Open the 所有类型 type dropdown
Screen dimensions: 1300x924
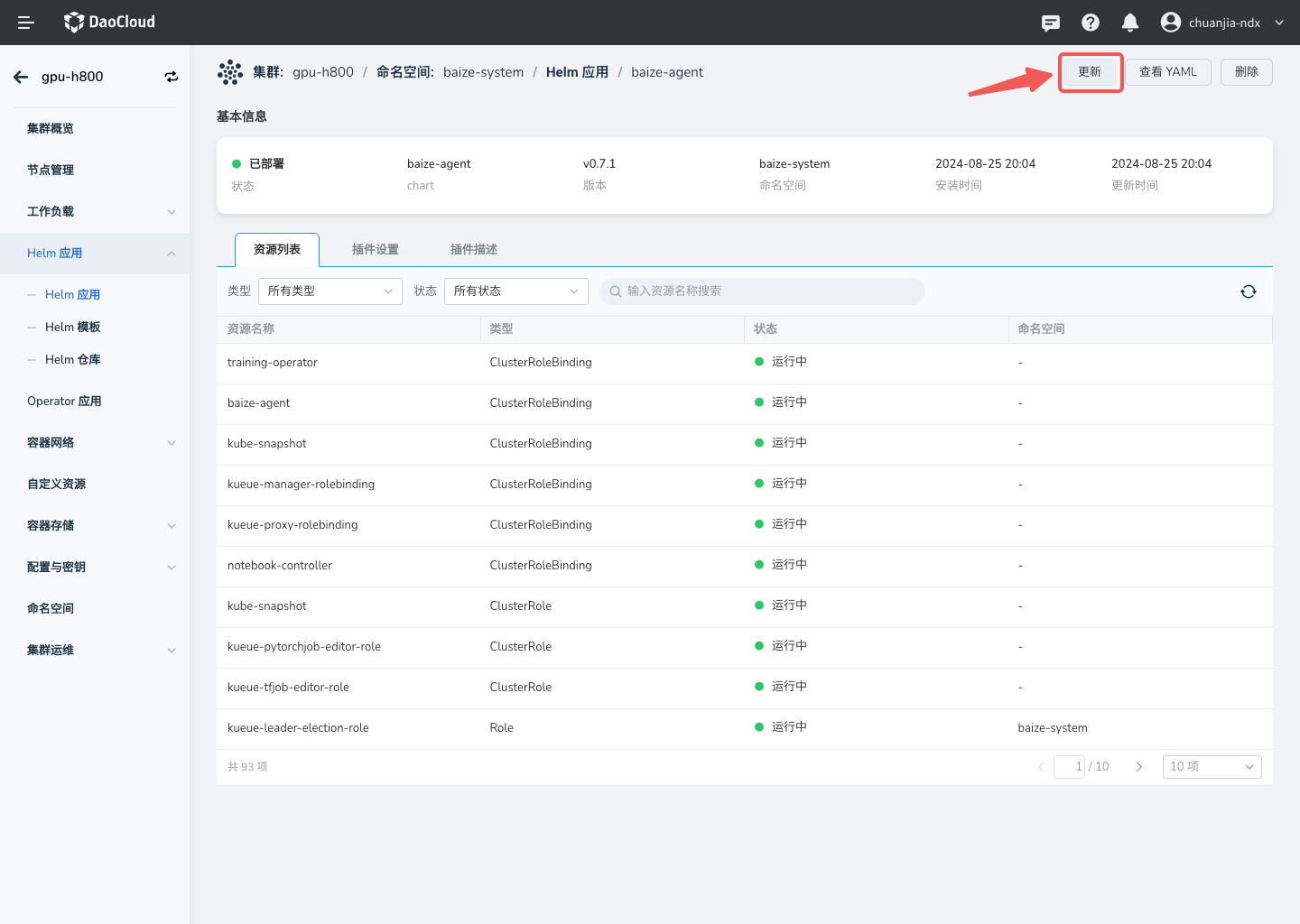pyautogui.click(x=330, y=291)
